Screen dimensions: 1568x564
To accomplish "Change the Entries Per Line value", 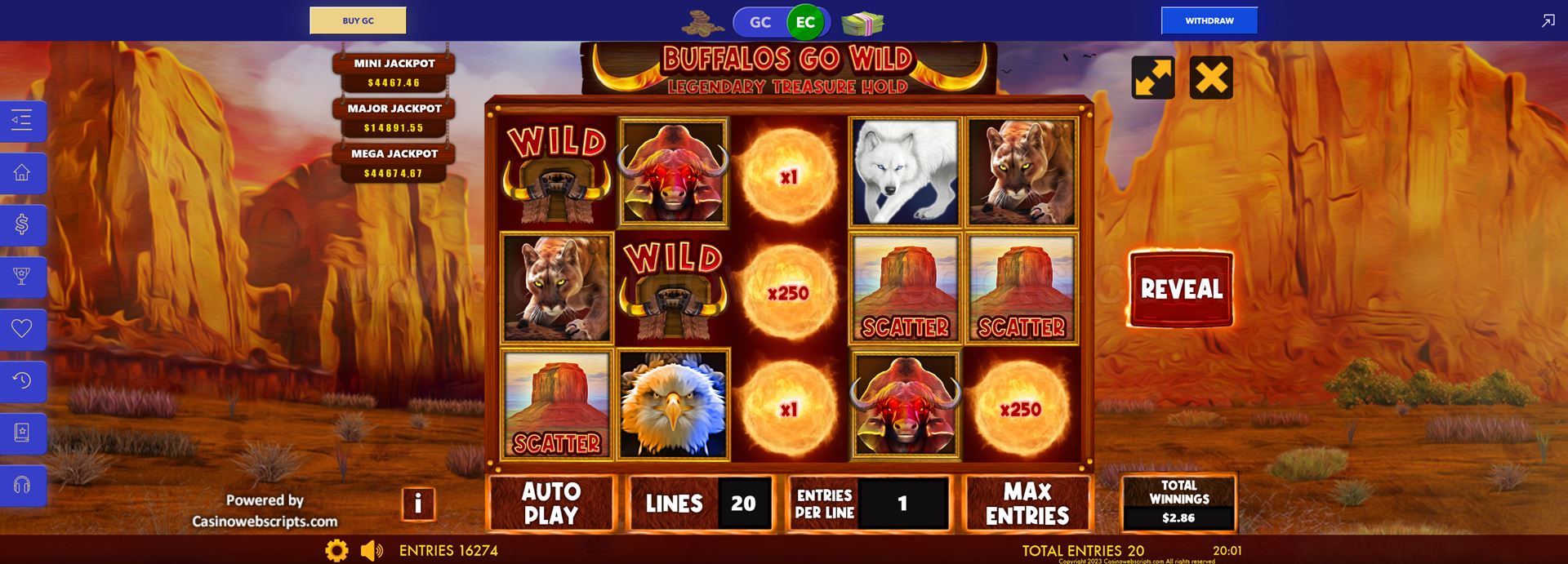I will point(868,504).
